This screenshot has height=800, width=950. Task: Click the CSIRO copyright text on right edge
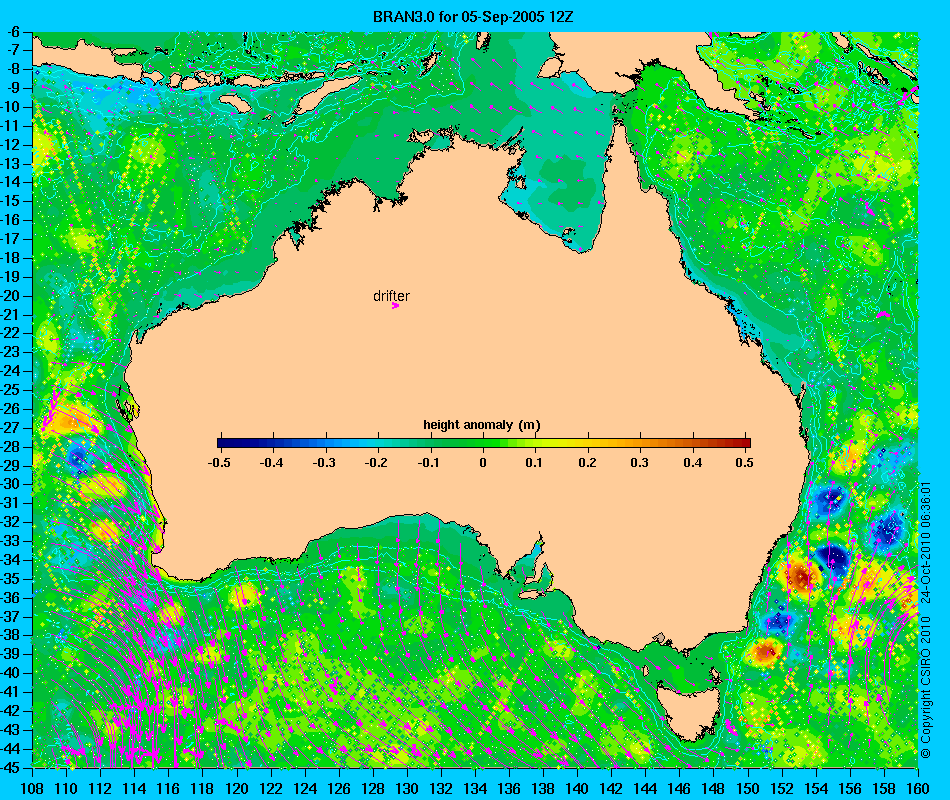(925, 621)
